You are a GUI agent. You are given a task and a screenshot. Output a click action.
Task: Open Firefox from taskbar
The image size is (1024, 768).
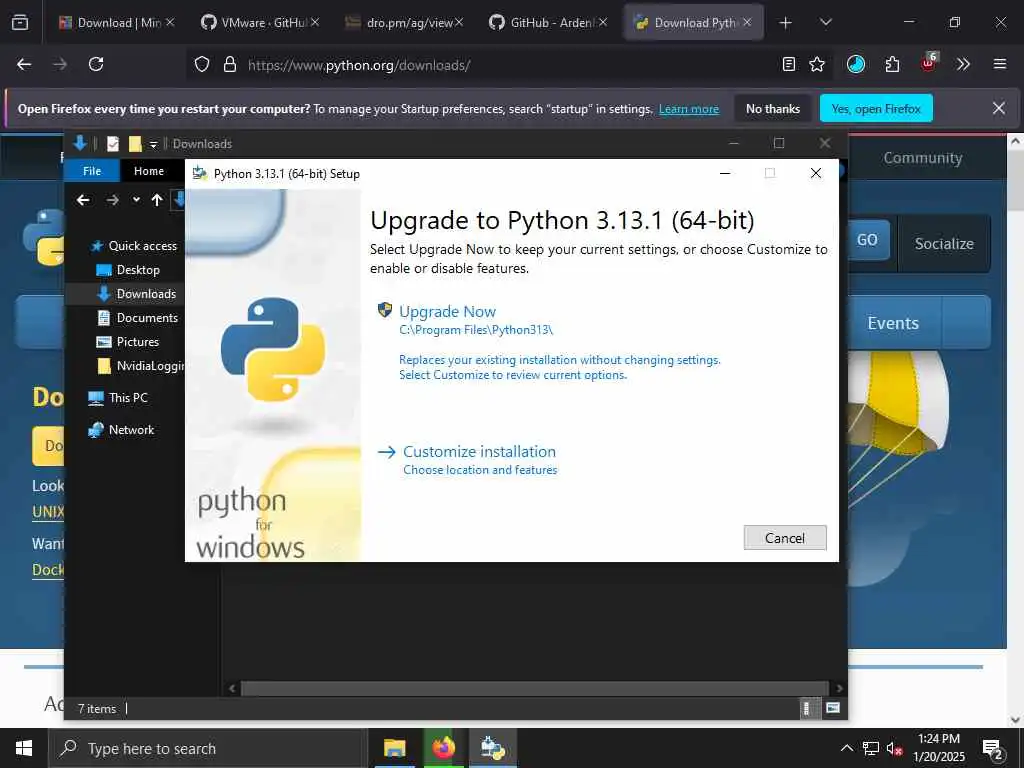443,748
